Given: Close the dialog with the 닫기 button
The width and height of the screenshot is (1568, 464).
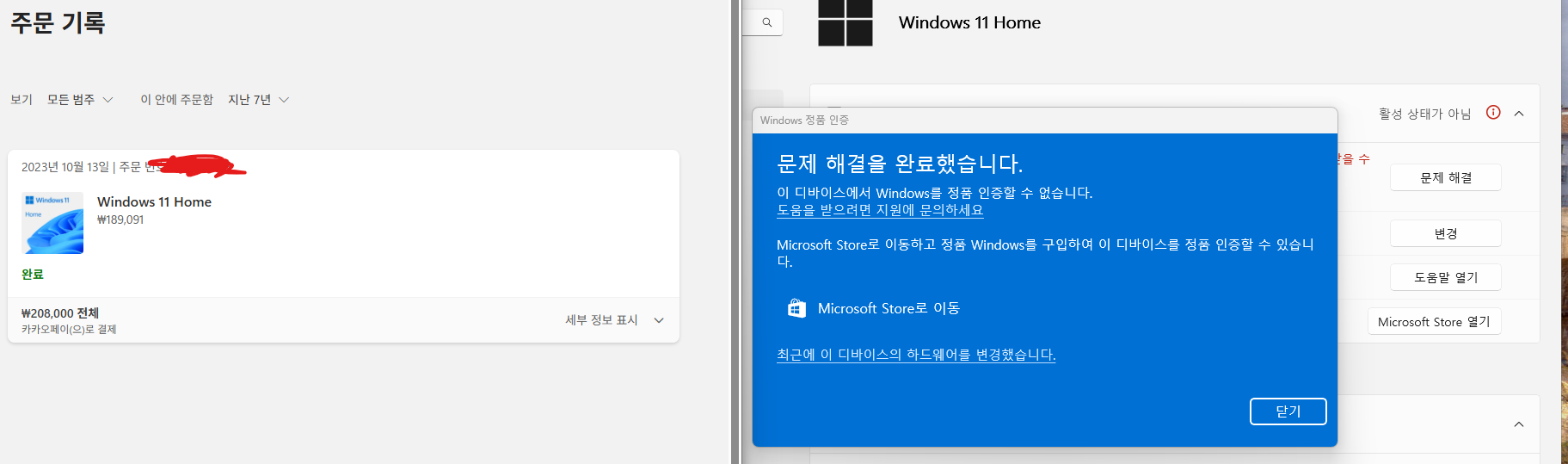Looking at the screenshot, I should 1288,411.
